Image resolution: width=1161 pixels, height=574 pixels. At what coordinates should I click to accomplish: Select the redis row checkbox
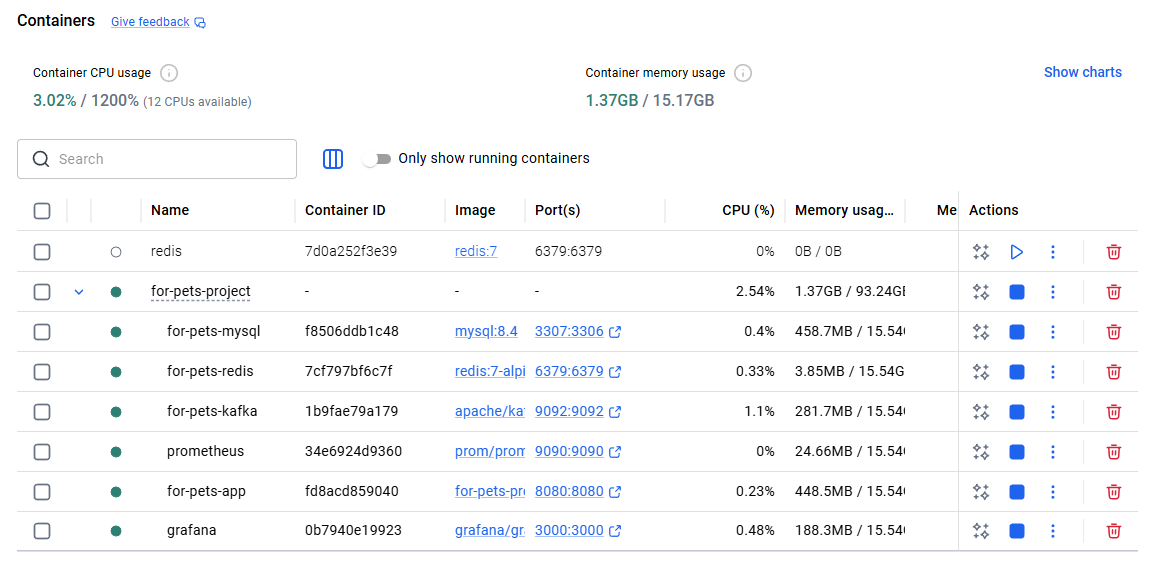pos(42,252)
